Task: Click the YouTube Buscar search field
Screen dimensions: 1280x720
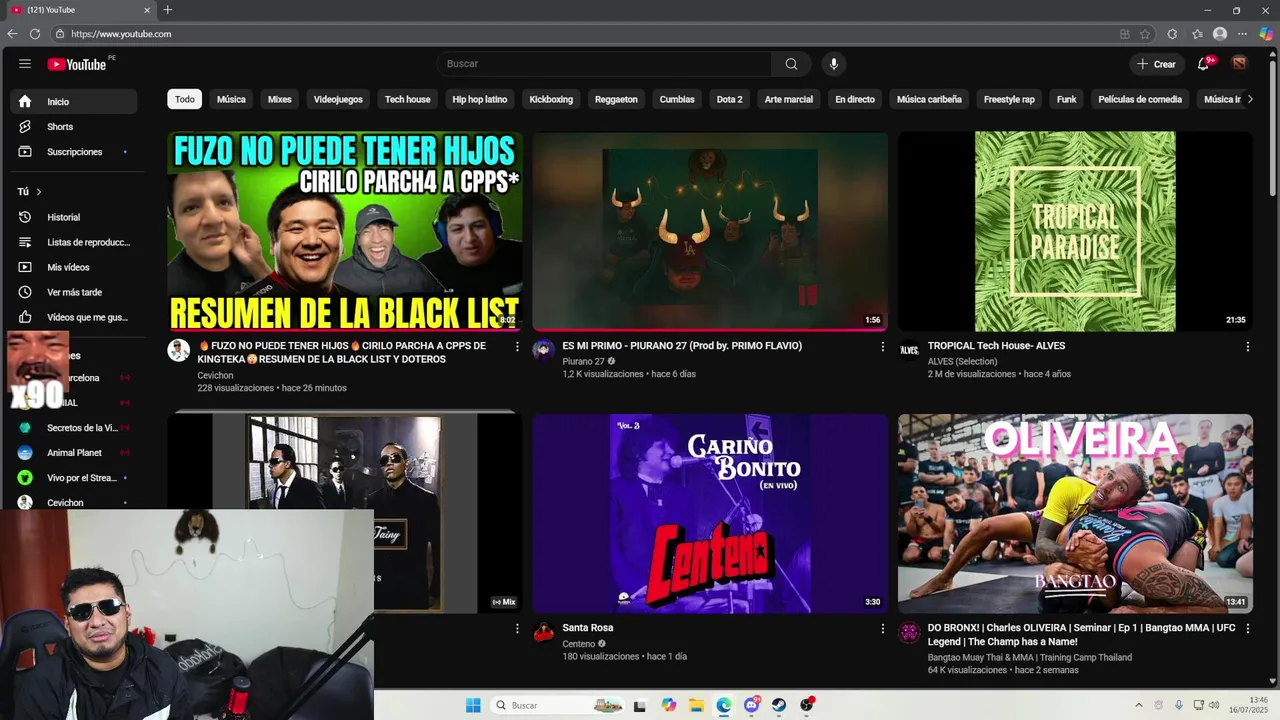Action: 604,64
